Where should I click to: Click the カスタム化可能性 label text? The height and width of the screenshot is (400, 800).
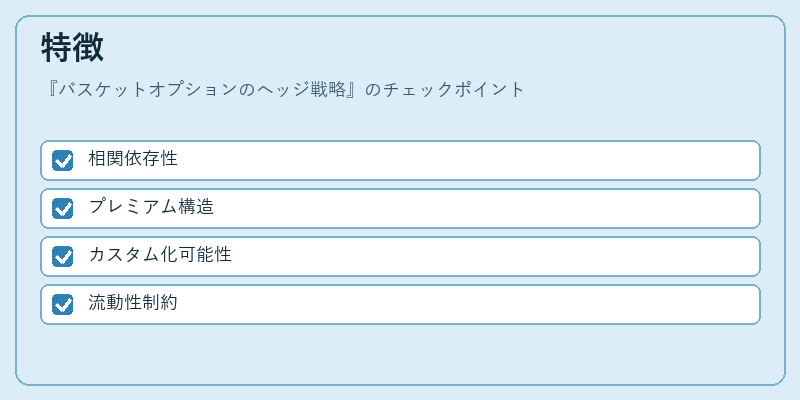tap(160, 255)
